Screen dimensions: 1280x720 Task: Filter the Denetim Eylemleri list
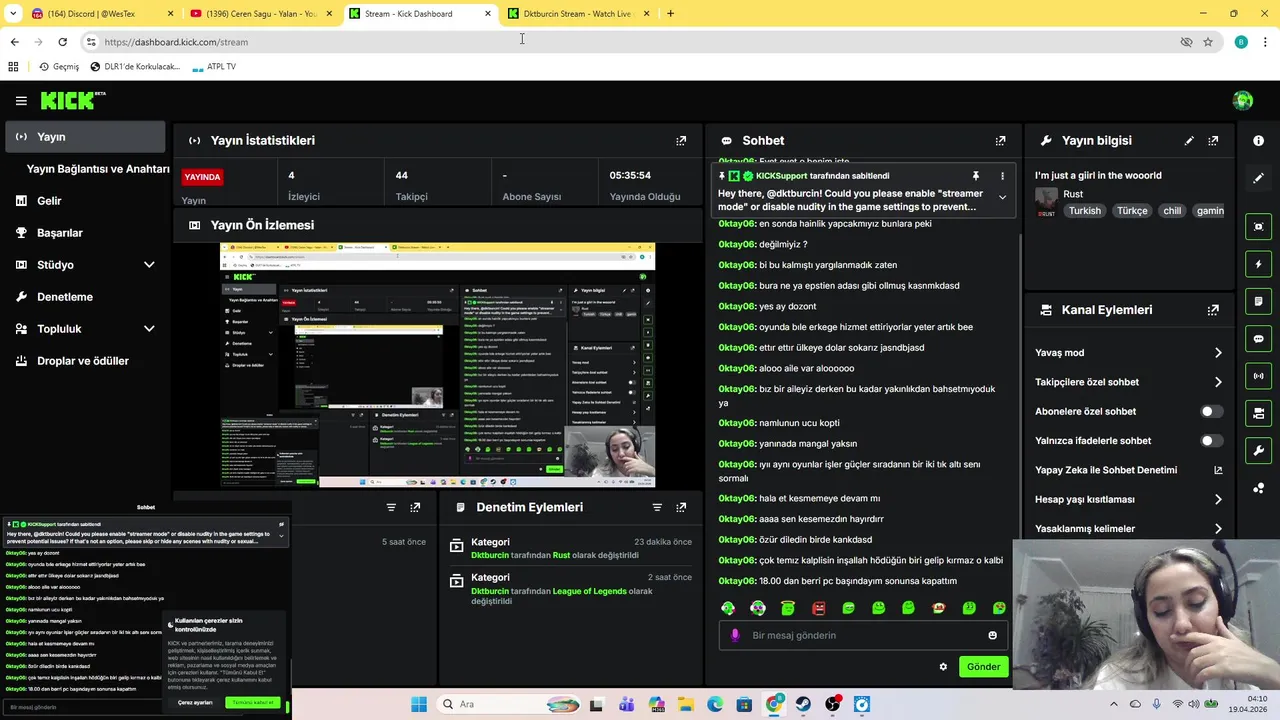[x=657, y=508]
